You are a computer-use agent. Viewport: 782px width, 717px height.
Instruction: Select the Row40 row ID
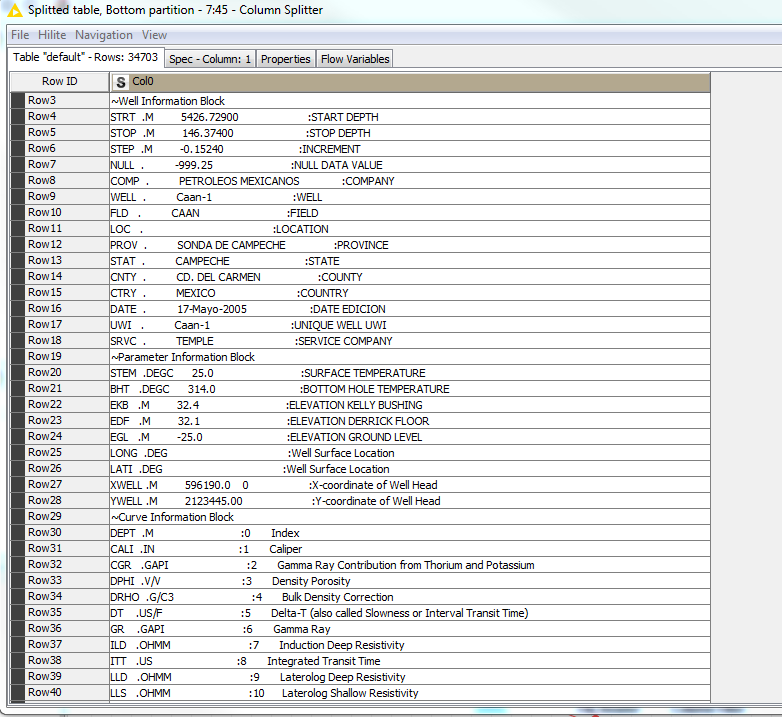click(67, 693)
